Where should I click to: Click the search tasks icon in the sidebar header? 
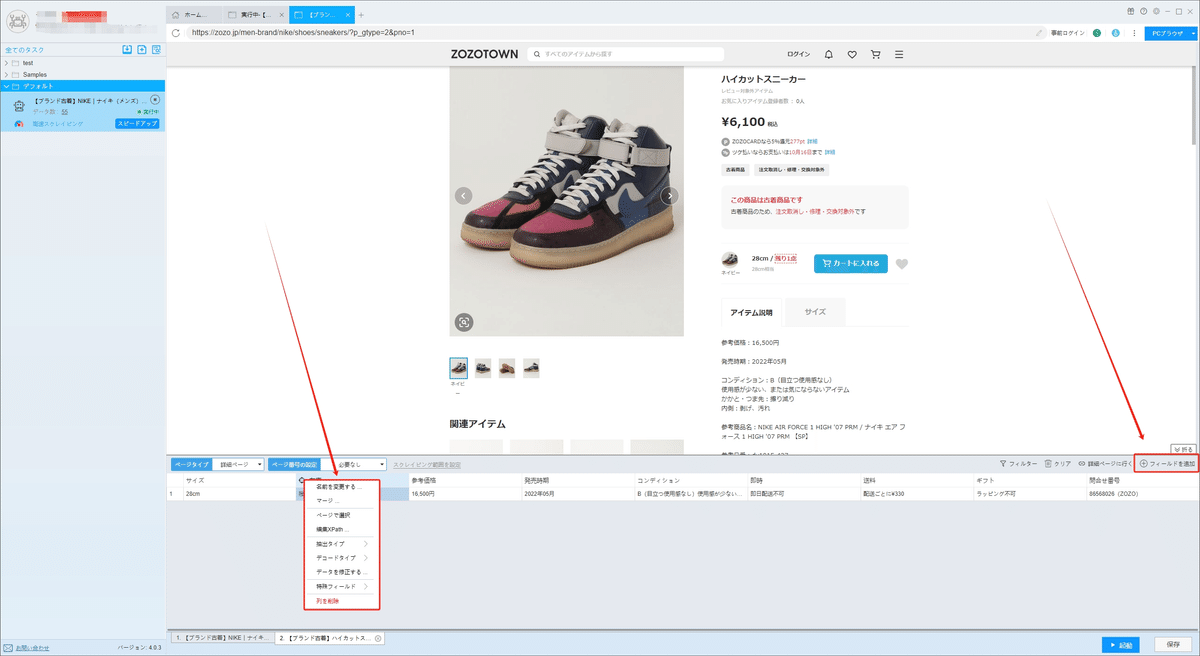[x=158, y=50]
